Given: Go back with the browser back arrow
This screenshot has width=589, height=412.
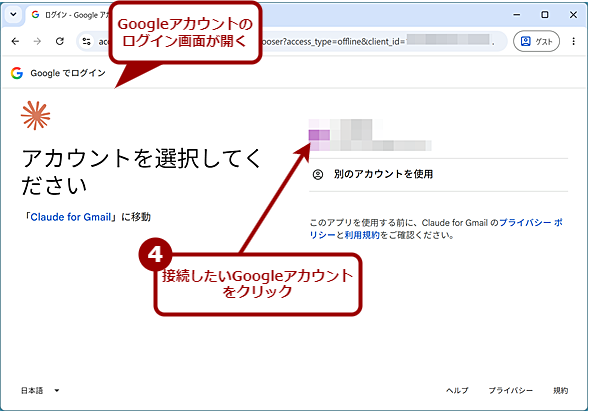Looking at the screenshot, I should 15,41.
